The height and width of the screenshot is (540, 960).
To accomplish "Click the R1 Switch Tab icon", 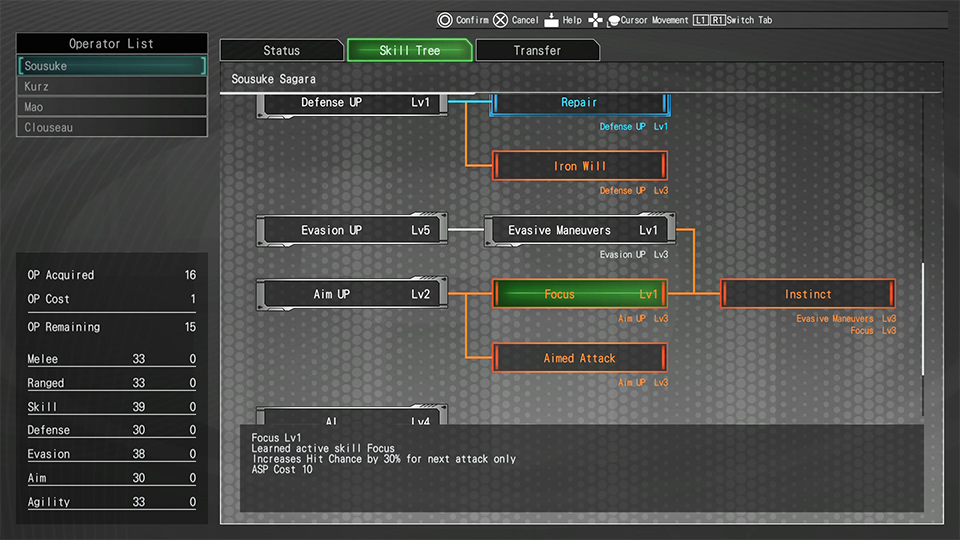I will click(x=717, y=20).
